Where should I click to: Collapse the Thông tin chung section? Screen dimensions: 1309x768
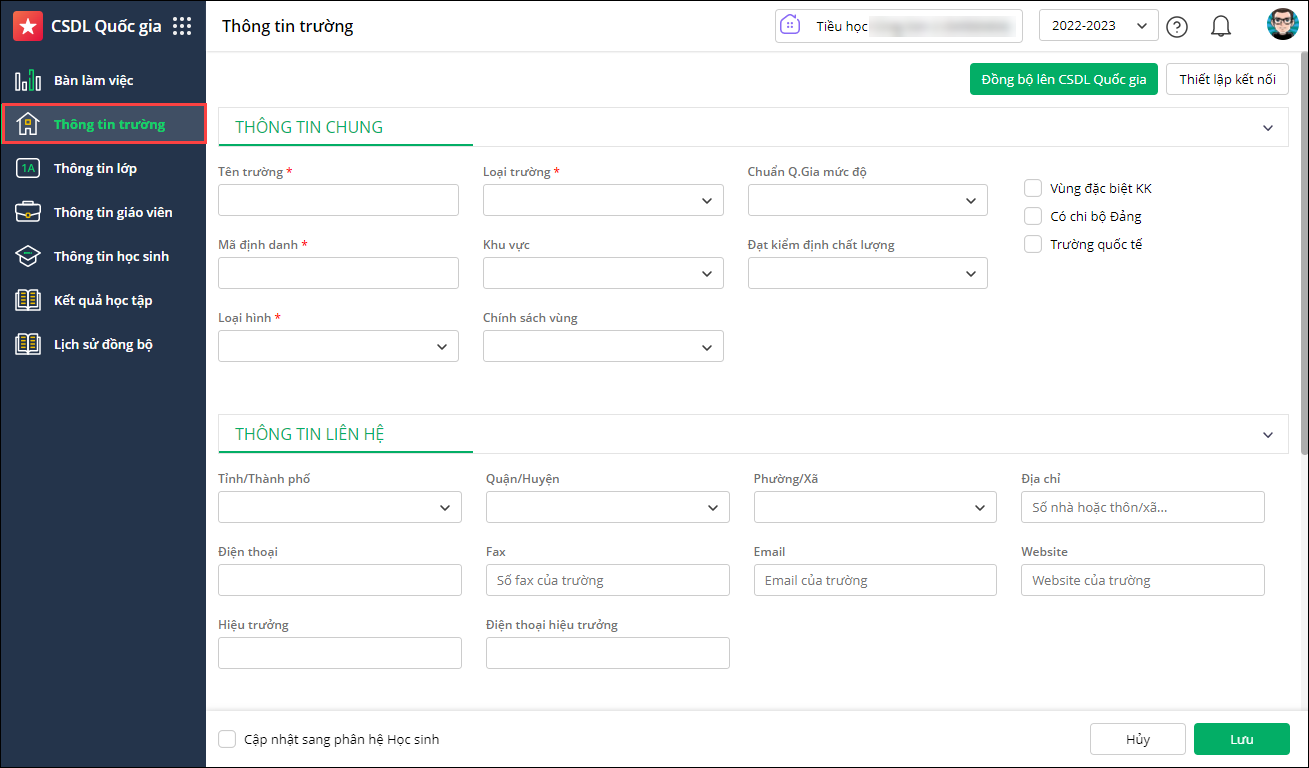(x=1268, y=128)
